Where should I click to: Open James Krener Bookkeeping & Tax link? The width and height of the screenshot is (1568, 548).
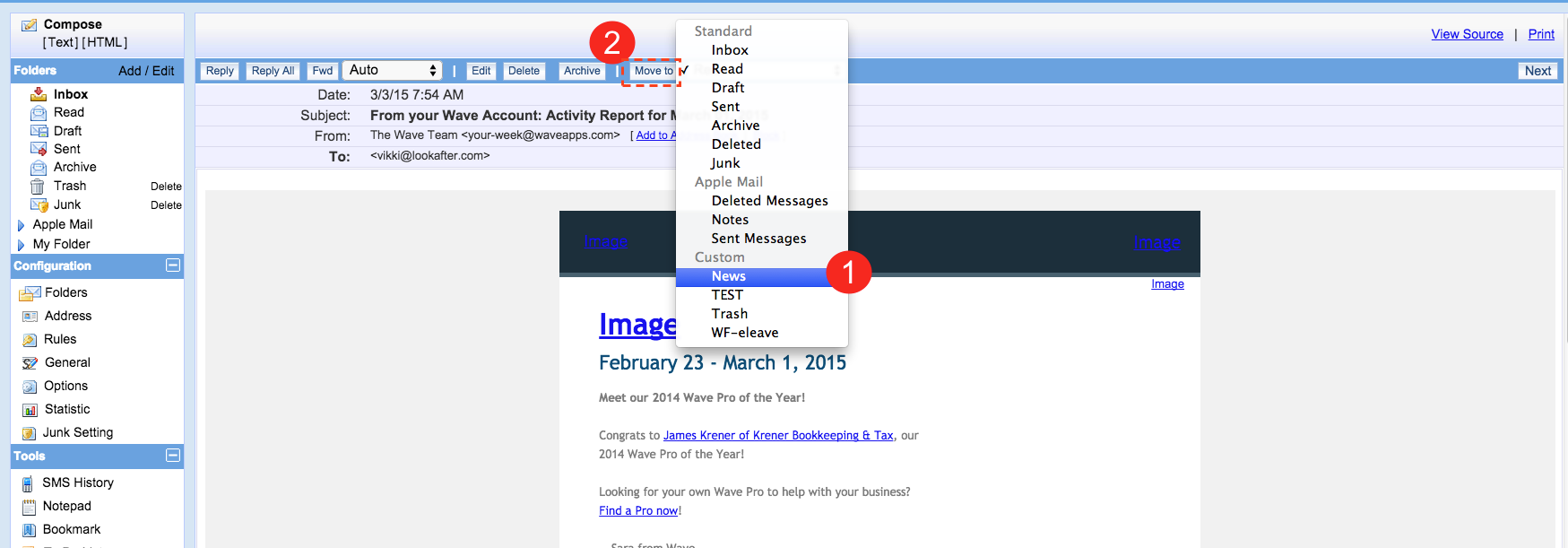point(778,435)
